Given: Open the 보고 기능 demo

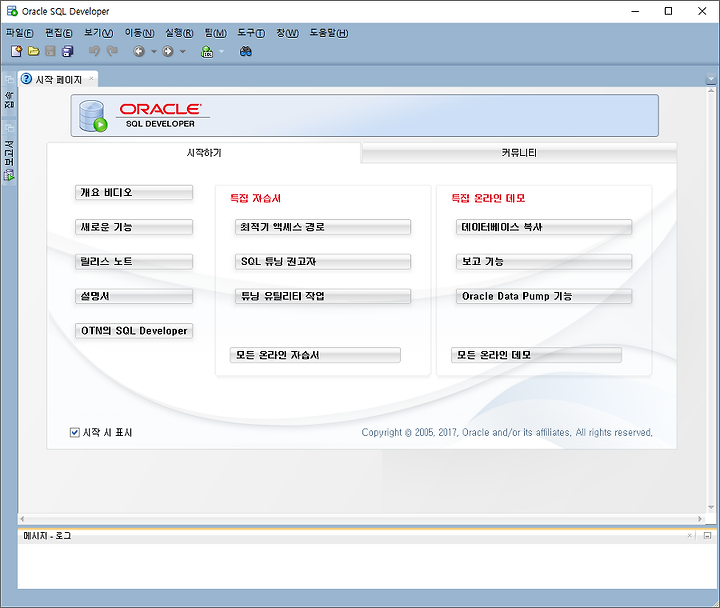Looking at the screenshot, I should pos(544,261).
